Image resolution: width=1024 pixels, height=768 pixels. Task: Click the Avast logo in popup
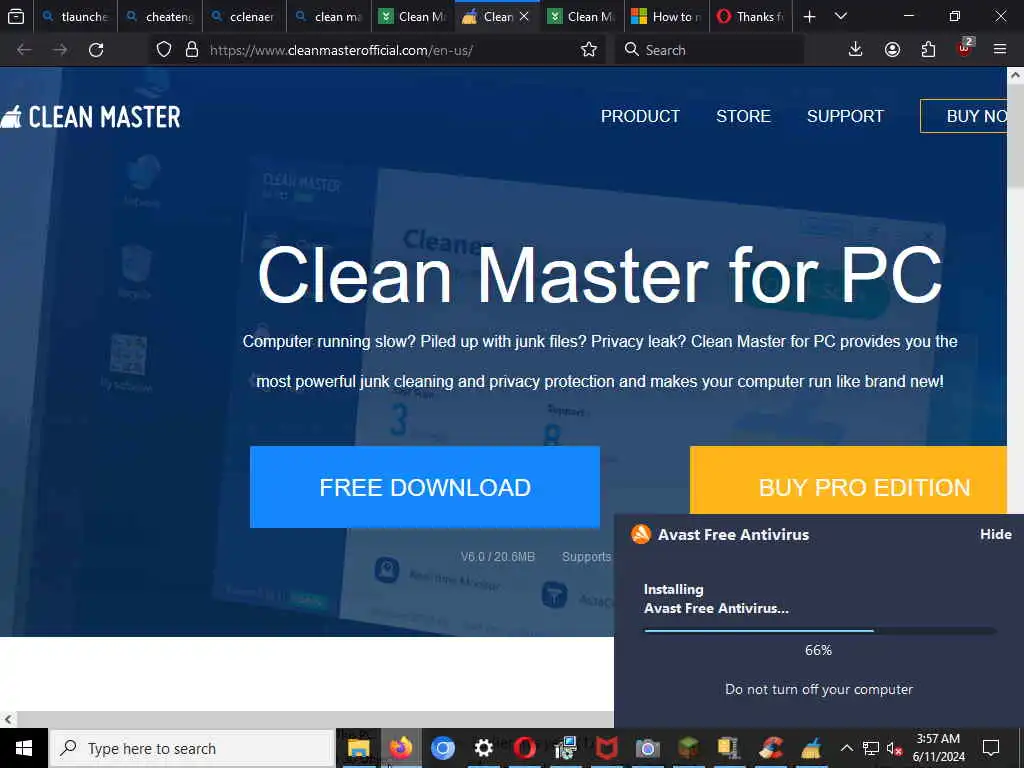click(641, 534)
